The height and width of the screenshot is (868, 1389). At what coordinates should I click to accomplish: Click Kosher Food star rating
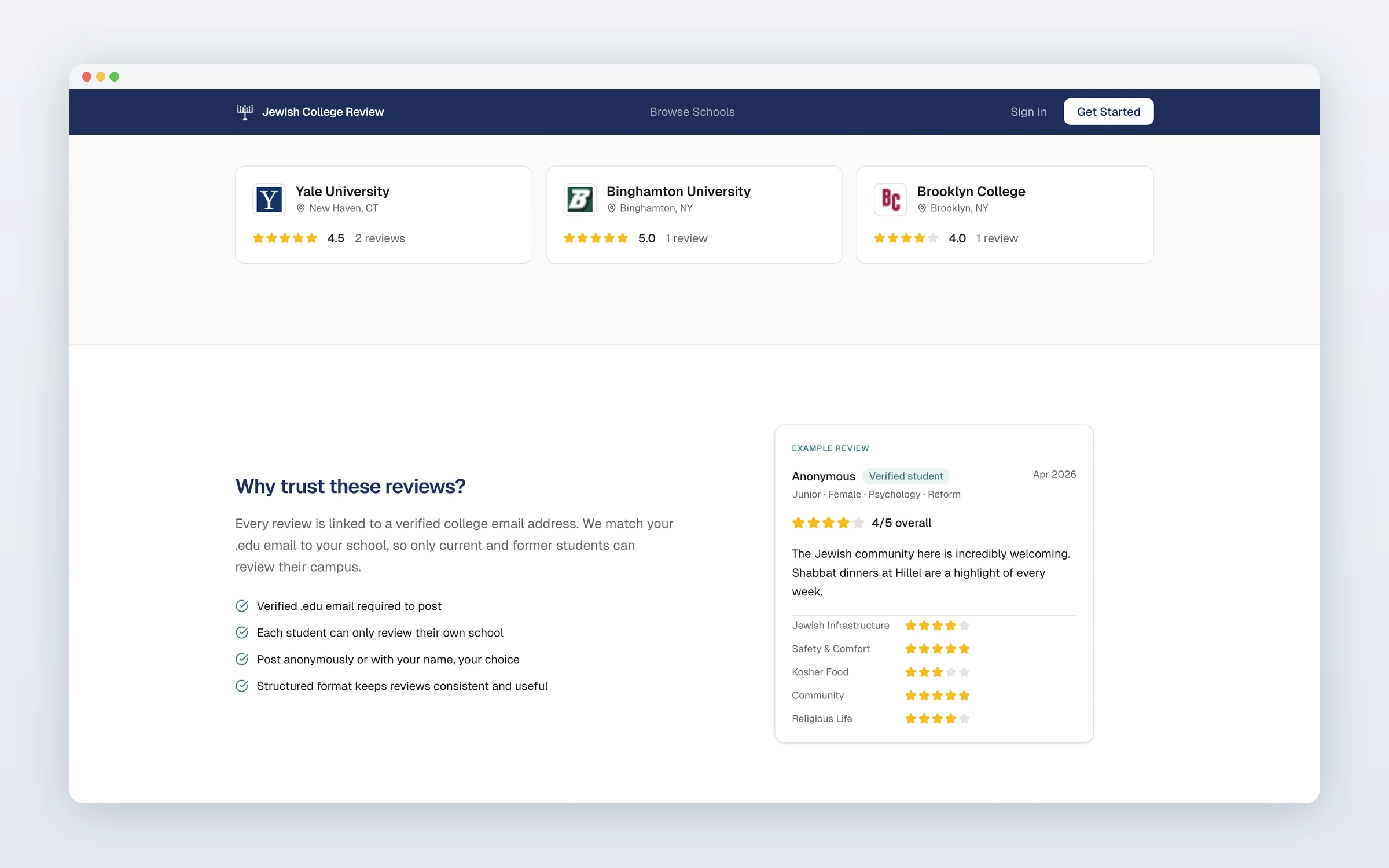[x=937, y=672]
